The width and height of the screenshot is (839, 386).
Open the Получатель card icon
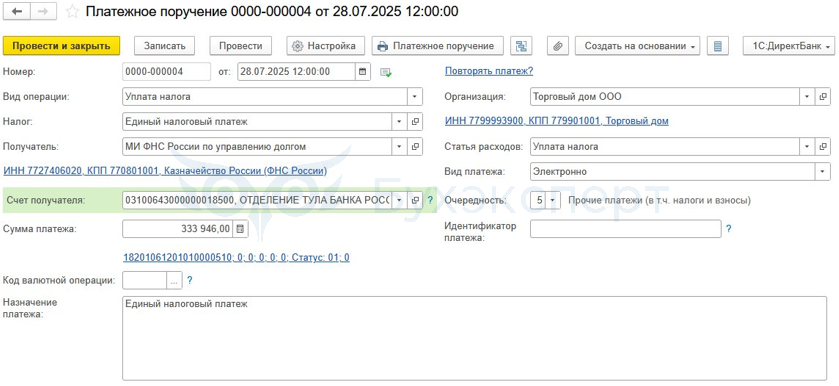[x=415, y=146]
